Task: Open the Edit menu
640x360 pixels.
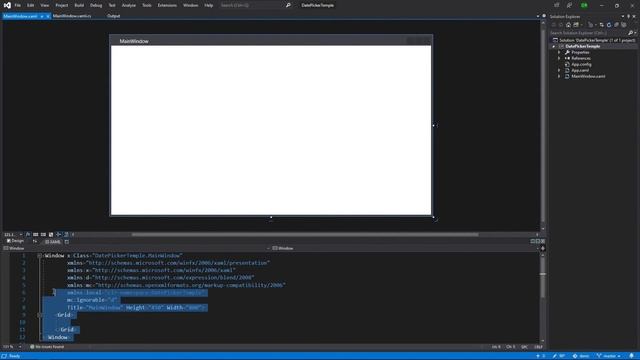Action: pos(31,5)
